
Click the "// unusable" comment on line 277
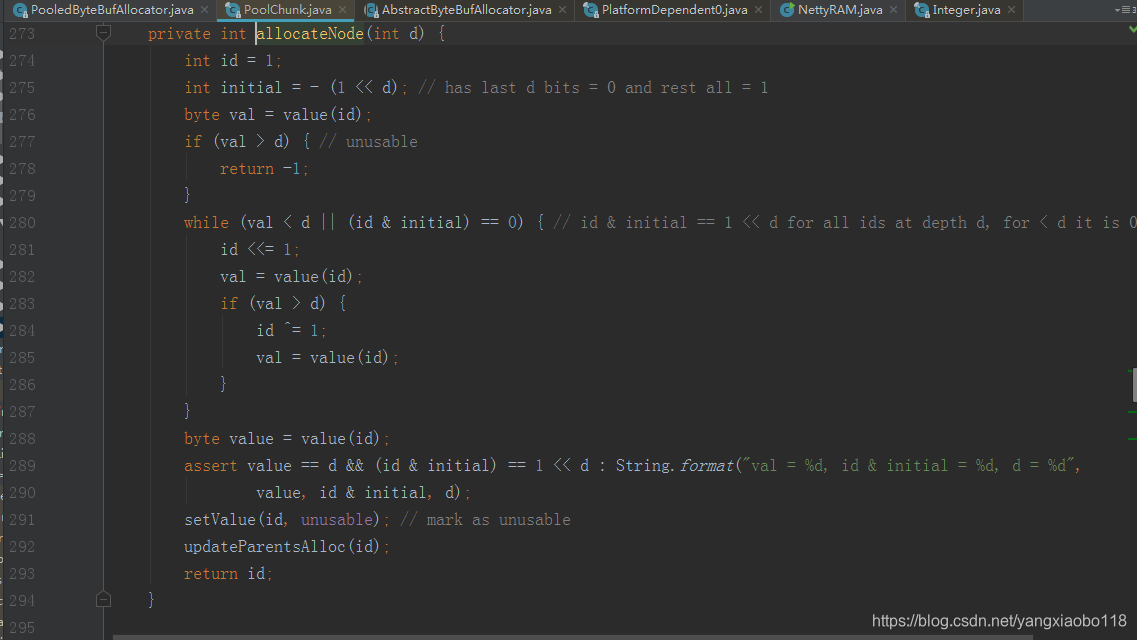click(368, 141)
